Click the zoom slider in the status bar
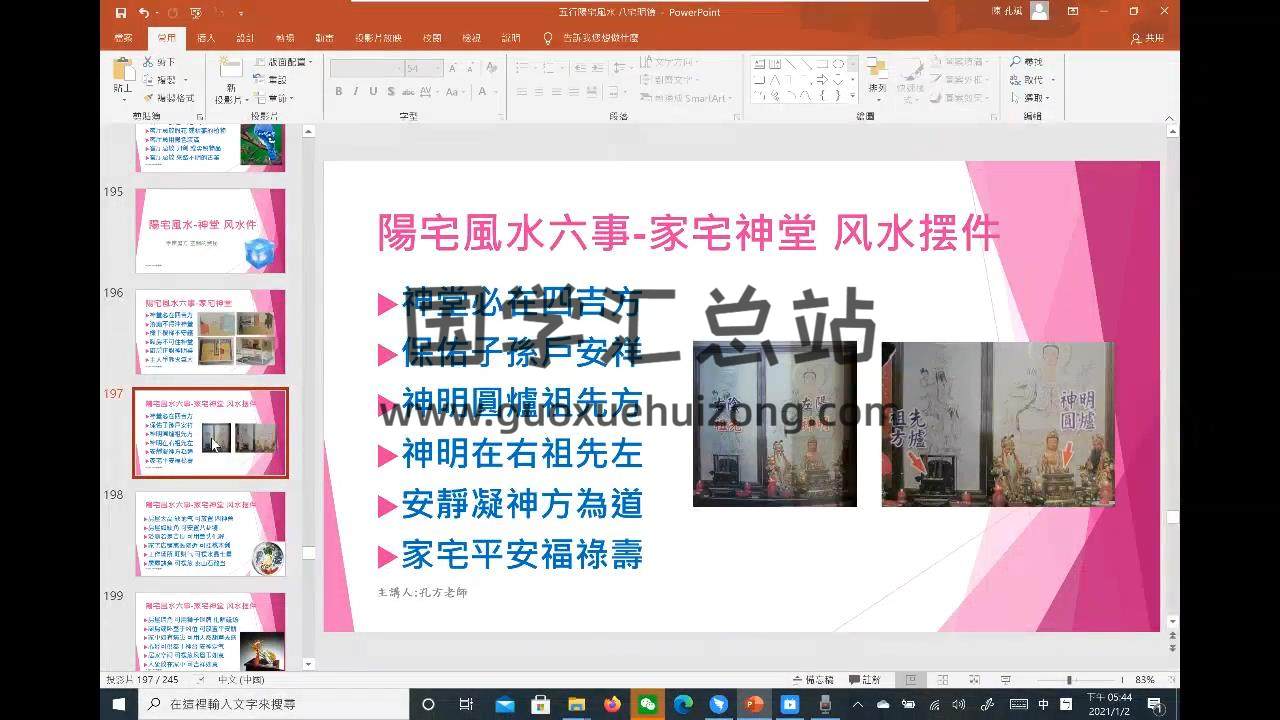The height and width of the screenshot is (720, 1280). pyautogui.click(x=1069, y=680)
